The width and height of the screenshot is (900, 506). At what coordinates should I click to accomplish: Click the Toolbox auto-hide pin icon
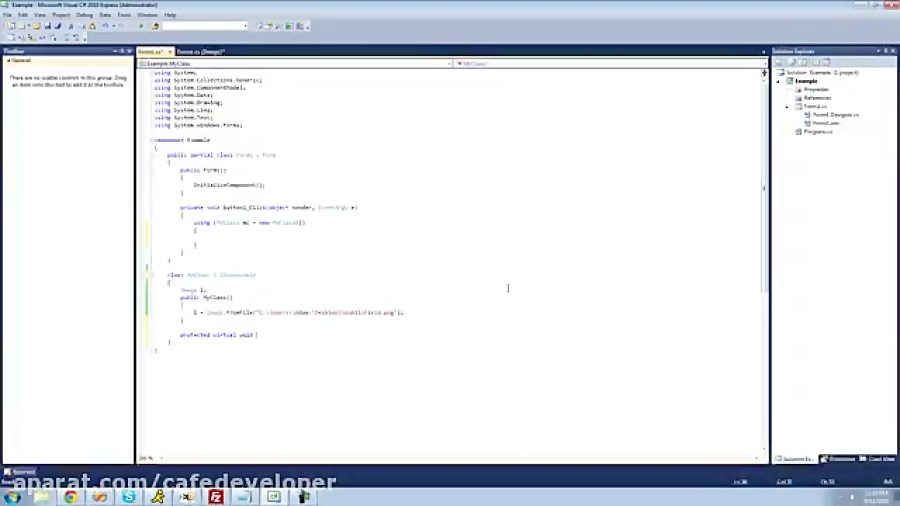click(122, 51)
